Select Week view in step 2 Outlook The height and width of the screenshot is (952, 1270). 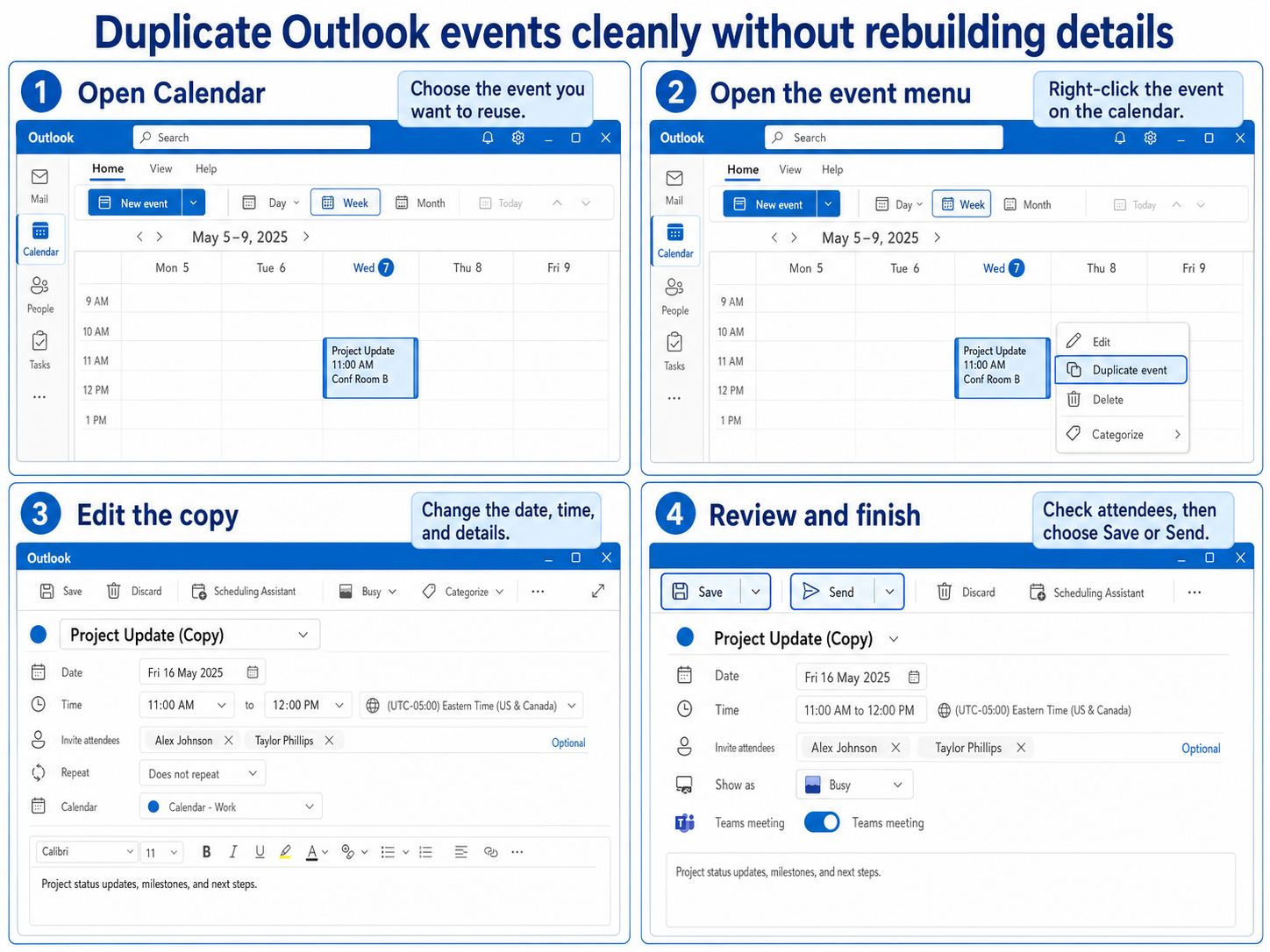[962, 204]
